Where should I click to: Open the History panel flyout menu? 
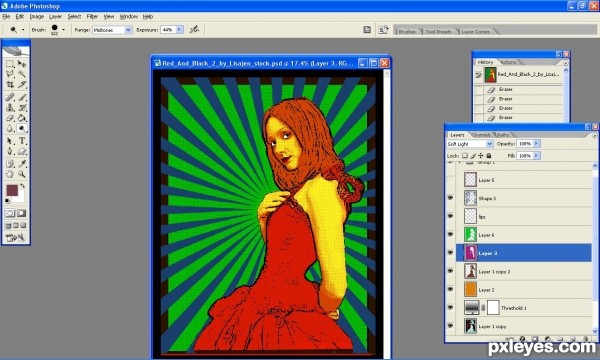(566, 63)
